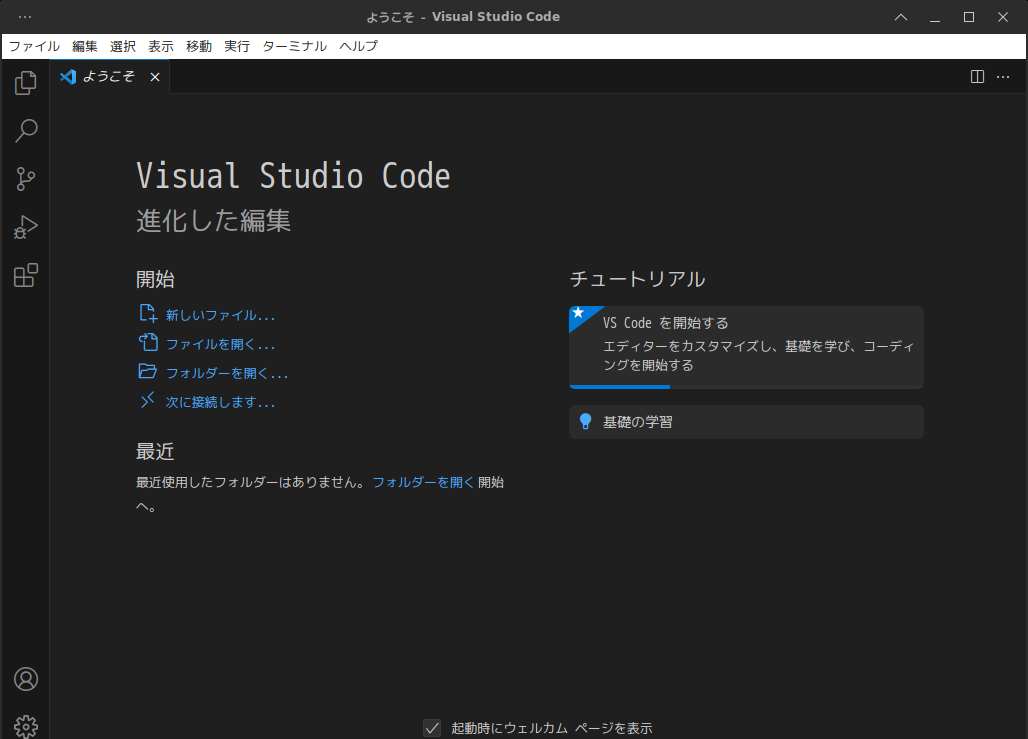Click the window roll-up caret button
This screenshot has height=739, width=1028.
click(x=901, y=17)
